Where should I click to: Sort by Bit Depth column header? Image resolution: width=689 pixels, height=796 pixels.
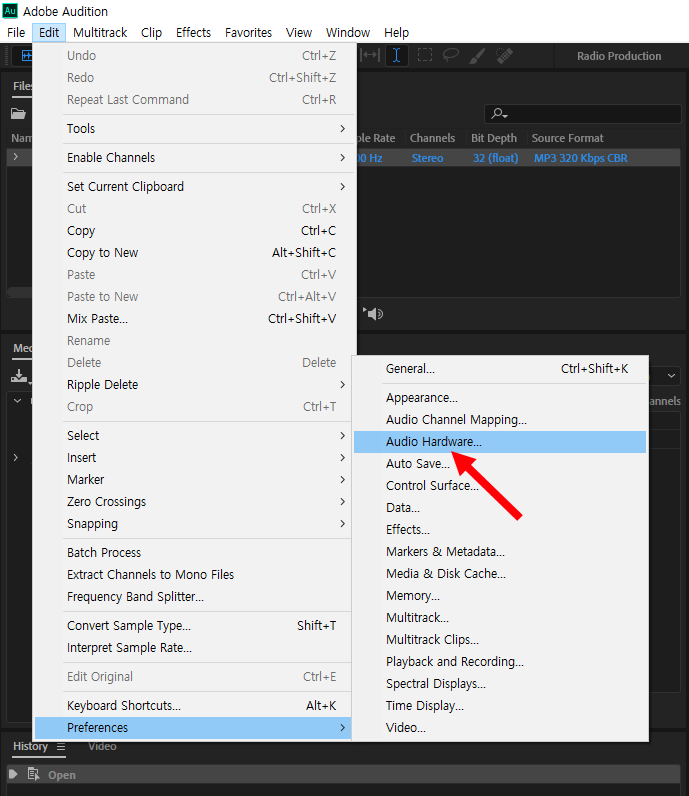(494, 138)
